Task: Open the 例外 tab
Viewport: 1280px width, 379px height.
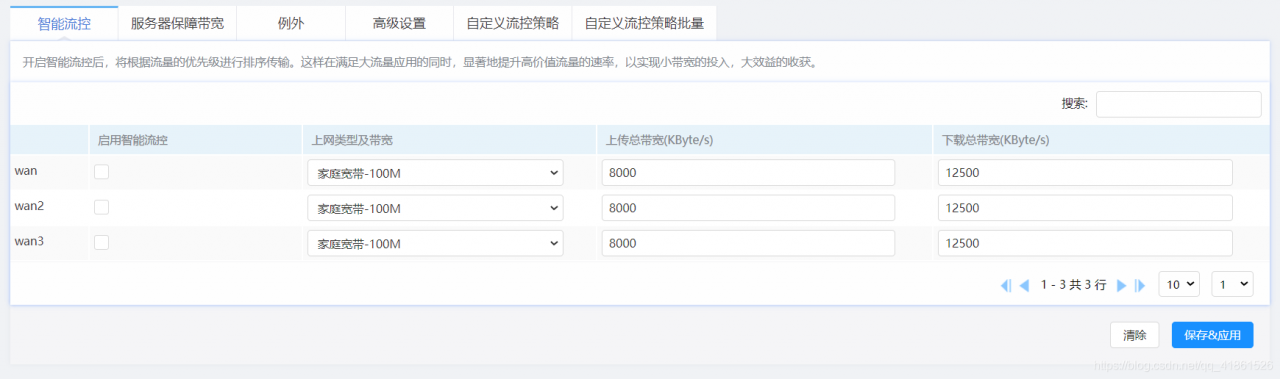Action: pyautogui.click(x=291, y=22)
